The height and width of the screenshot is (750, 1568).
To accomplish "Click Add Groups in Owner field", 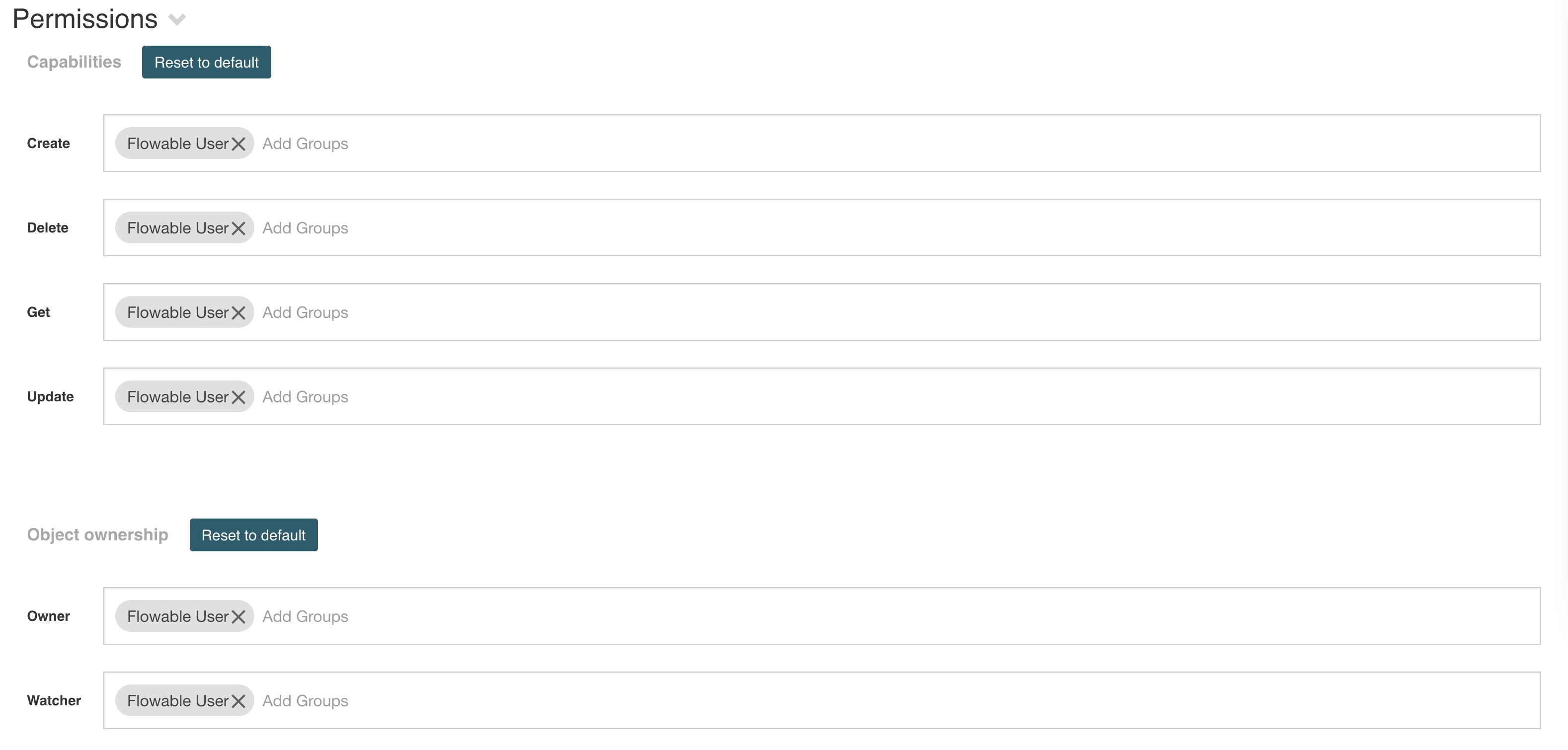I will (x=305, y=617).
